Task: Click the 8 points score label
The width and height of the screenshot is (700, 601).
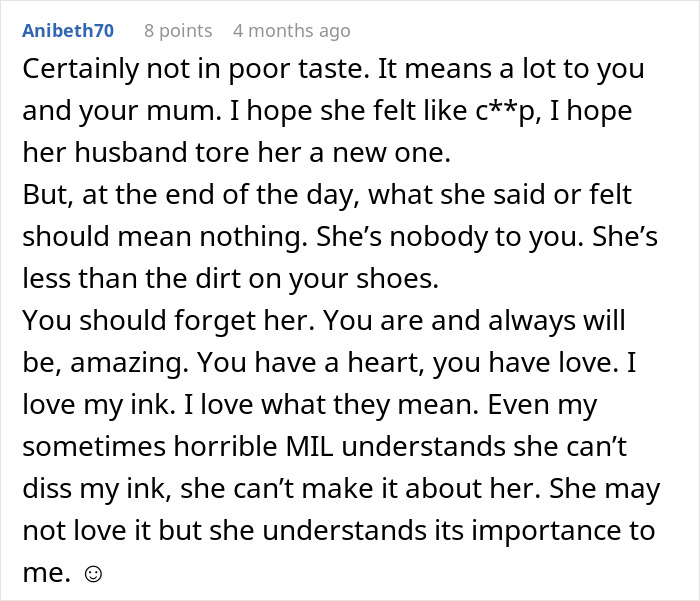Action: [178, 30]
